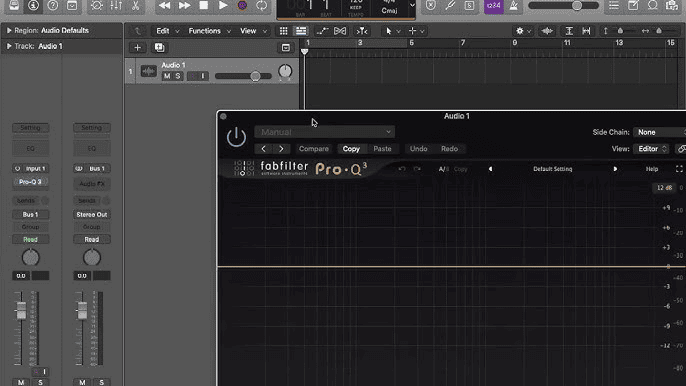Toggle Cycle mode button
The image size is (686, 386).
[262, 5]
